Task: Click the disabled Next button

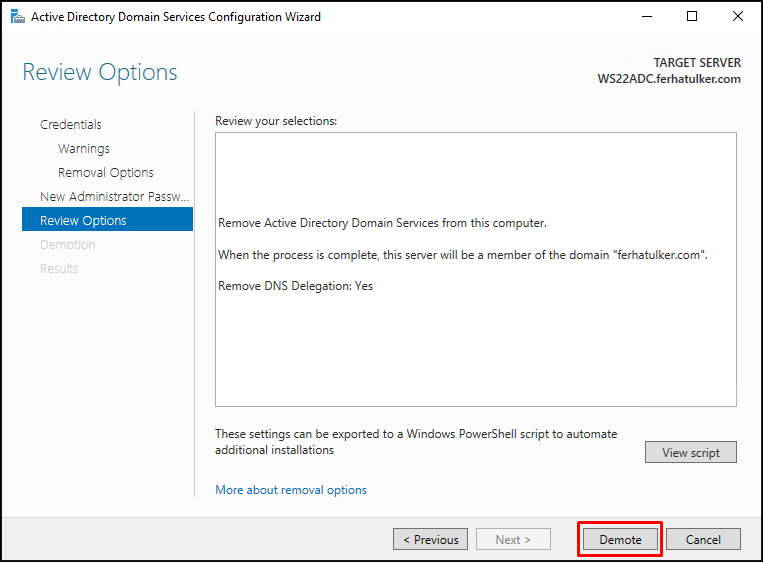Action: pos(513,539)
